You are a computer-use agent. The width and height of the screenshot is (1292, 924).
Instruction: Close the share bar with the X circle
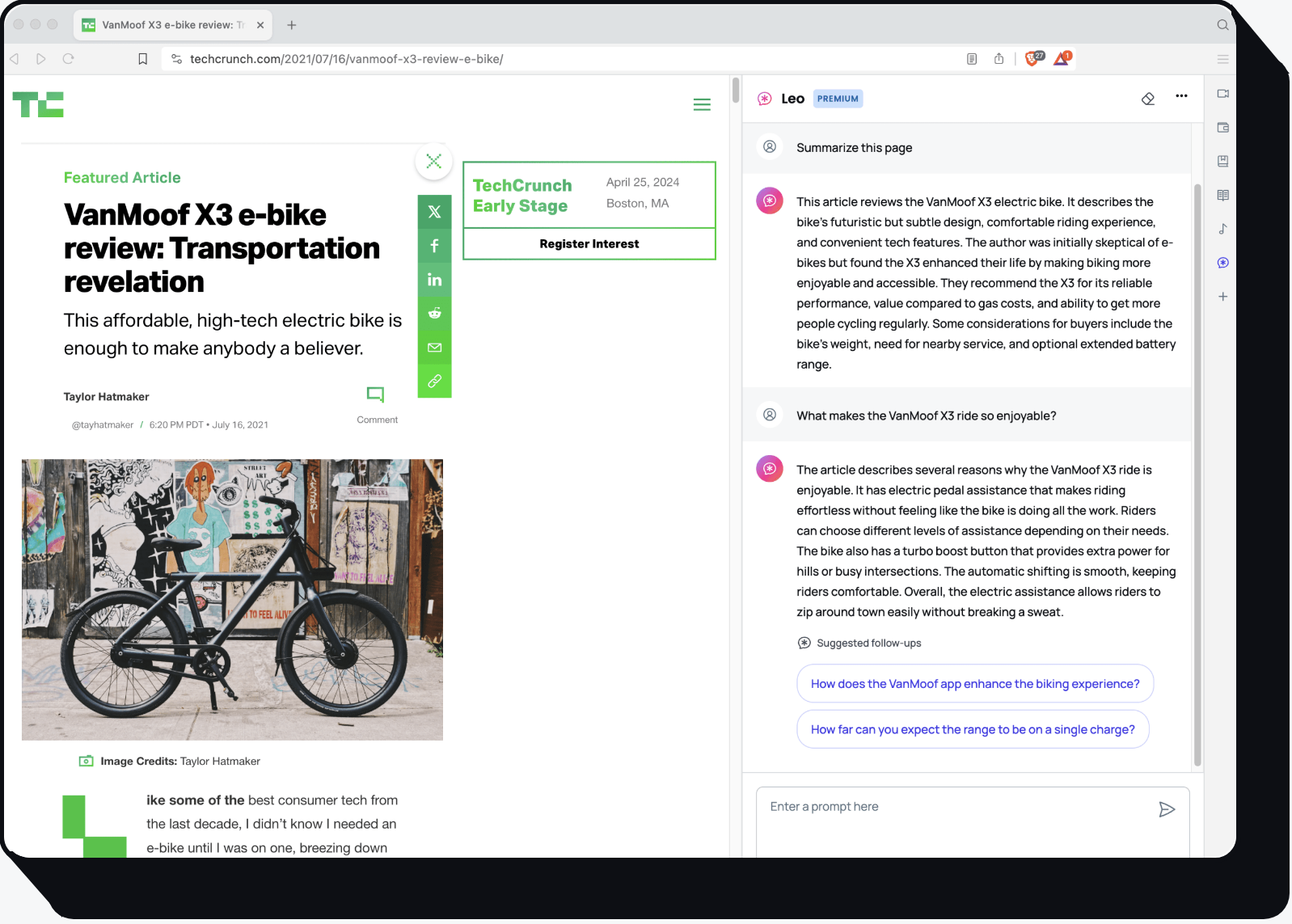pyautogui.click(x=434, y=161)
